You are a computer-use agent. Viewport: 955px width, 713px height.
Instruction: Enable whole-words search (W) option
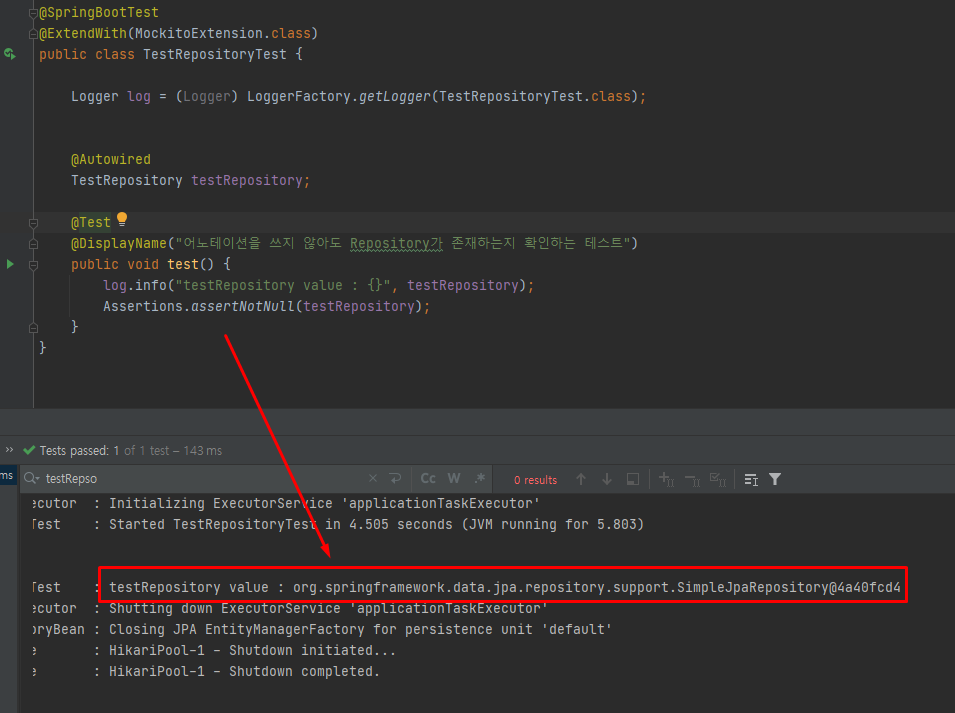click(x=453, y=478)
